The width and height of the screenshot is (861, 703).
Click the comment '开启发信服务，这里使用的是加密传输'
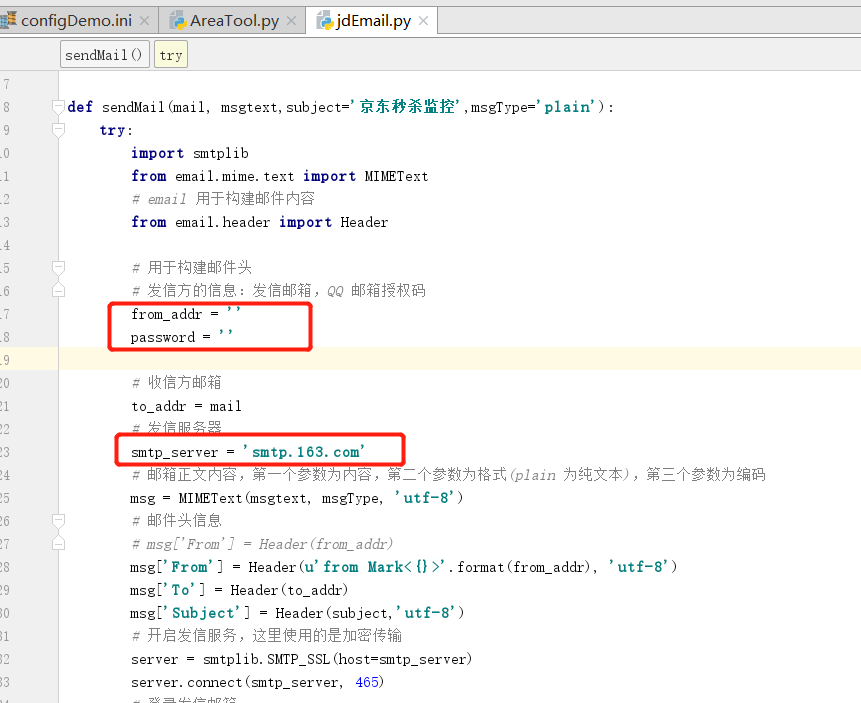click(267, 635)
